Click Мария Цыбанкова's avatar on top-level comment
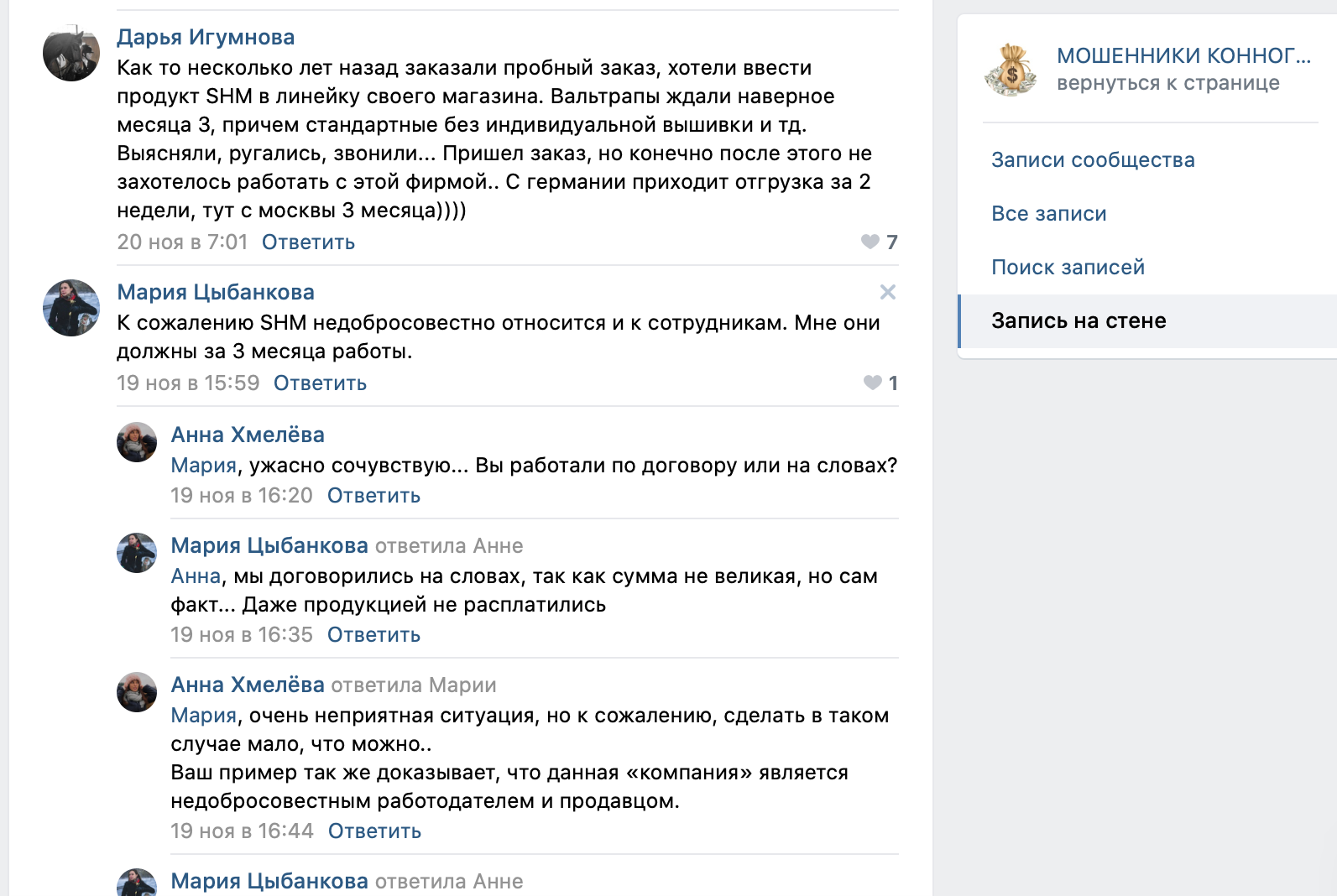Screen dimensions: 1337x896 71,308
